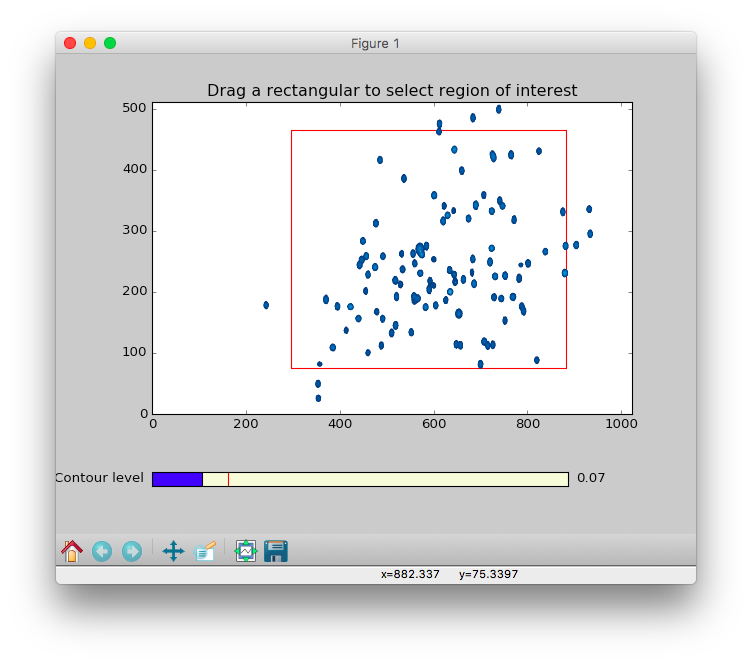Minimize the window using the yellow button
The image size is (752, 664).
pyautogui.click(x=90, y=43)
